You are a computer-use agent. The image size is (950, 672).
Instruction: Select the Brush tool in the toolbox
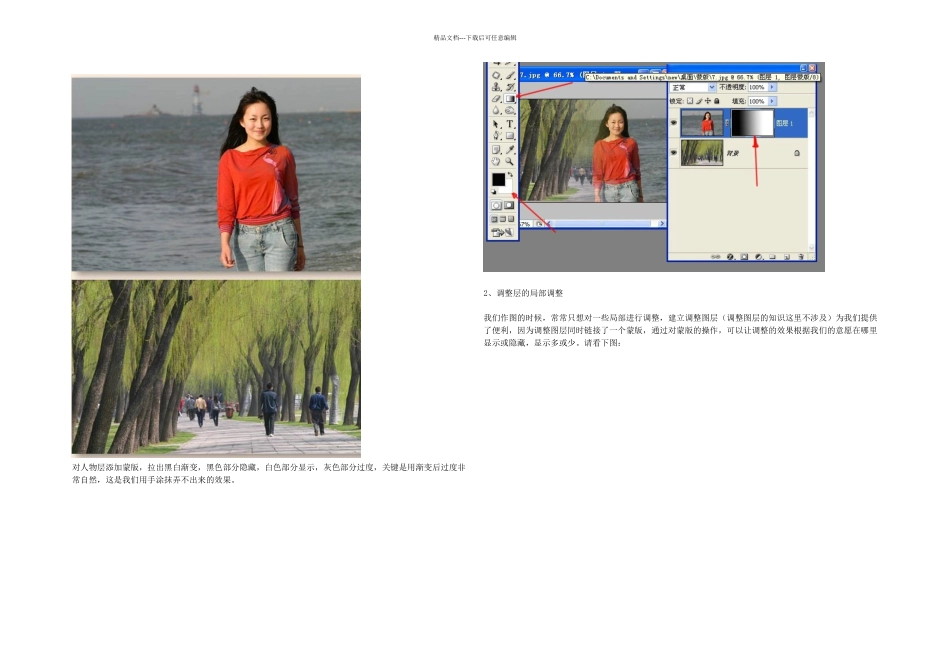click(x=511, y=75)
